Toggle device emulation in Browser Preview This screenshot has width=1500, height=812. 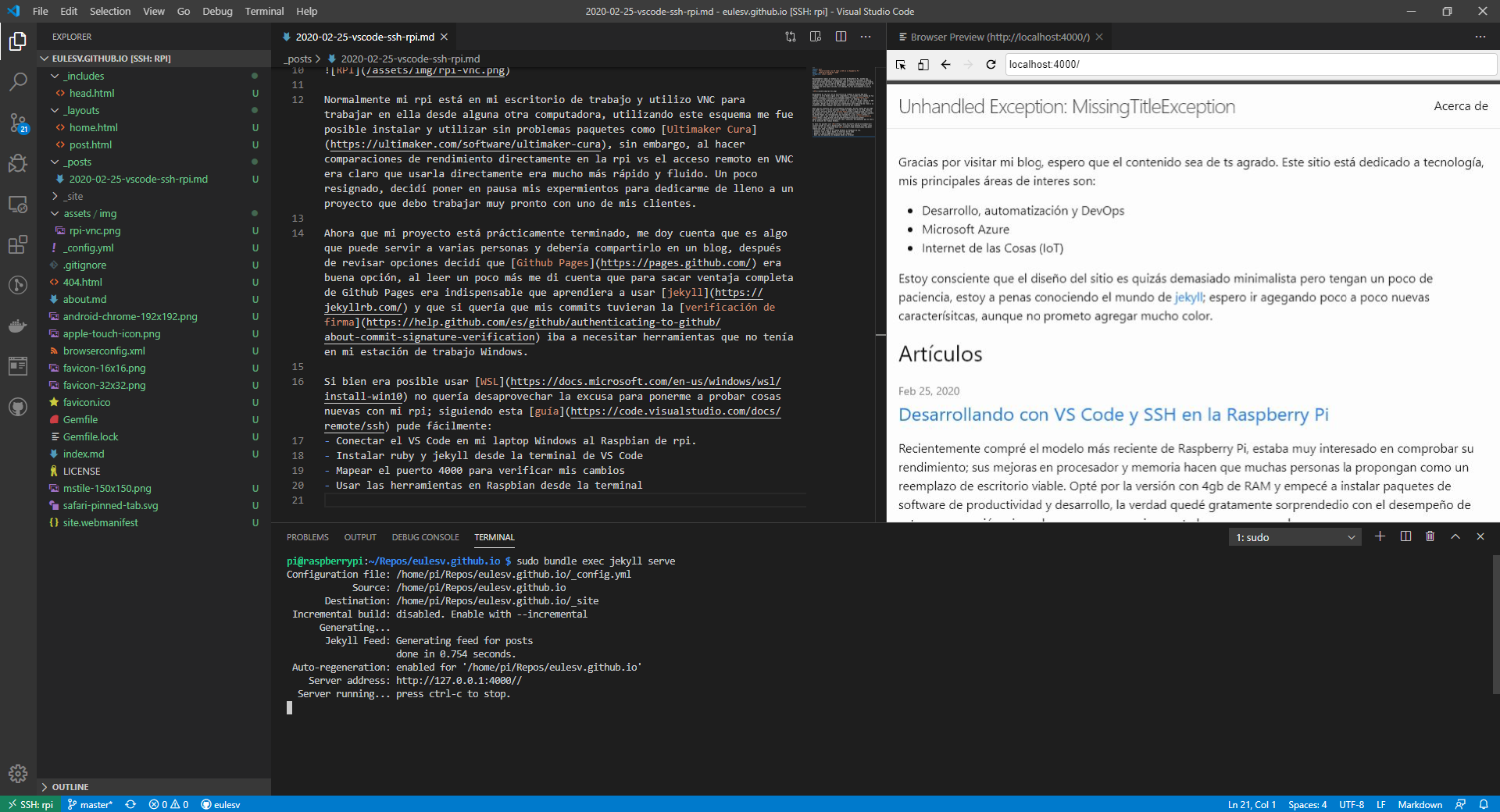923,65
